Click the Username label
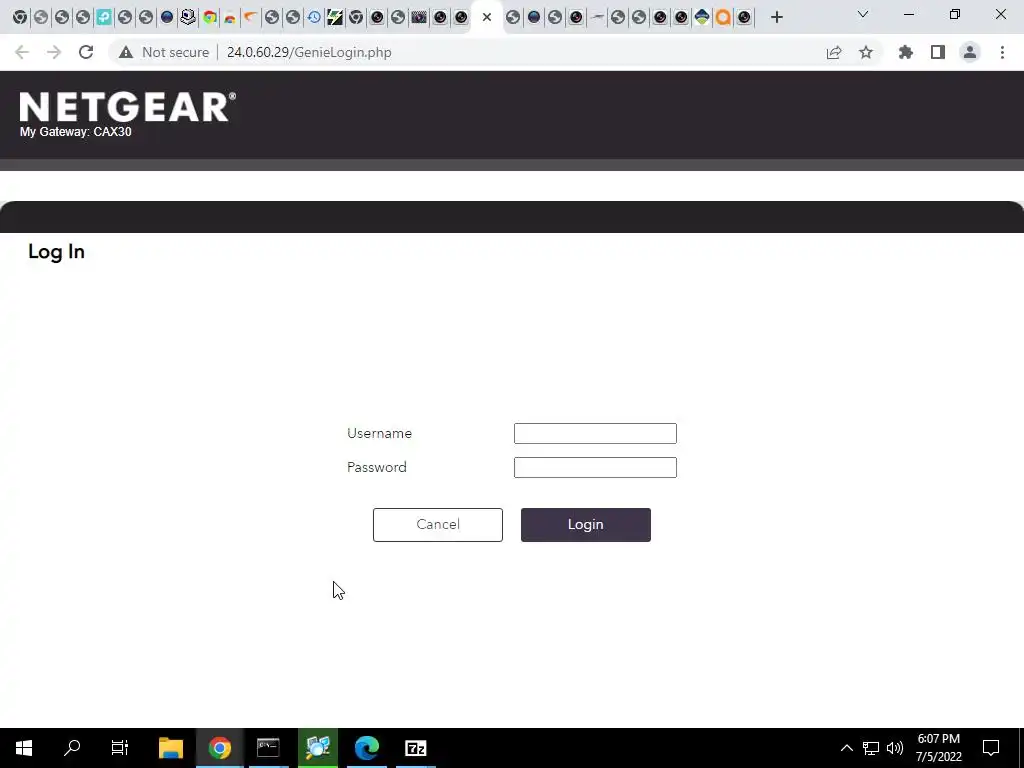1024x768 pixels. pyautogui.click(x=379, y=434)
